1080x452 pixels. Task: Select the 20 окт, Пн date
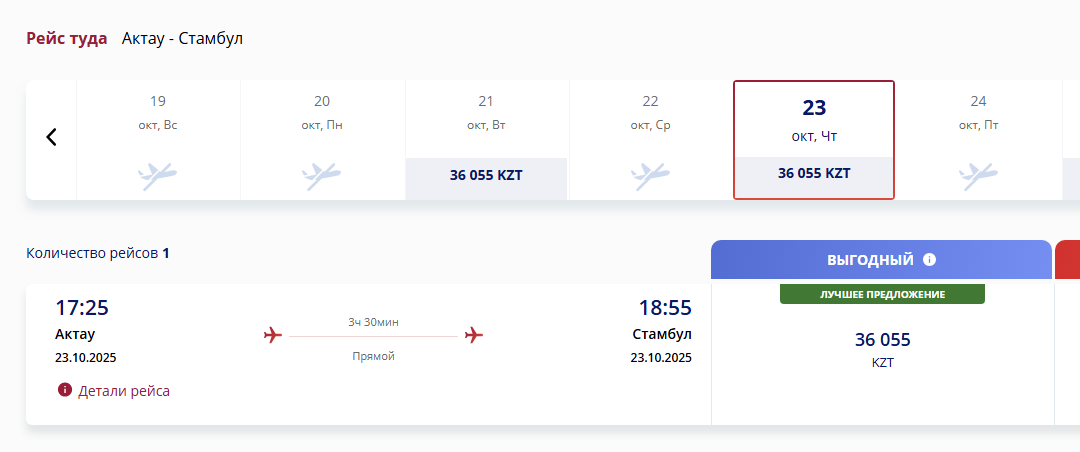[x=322, y=140]
